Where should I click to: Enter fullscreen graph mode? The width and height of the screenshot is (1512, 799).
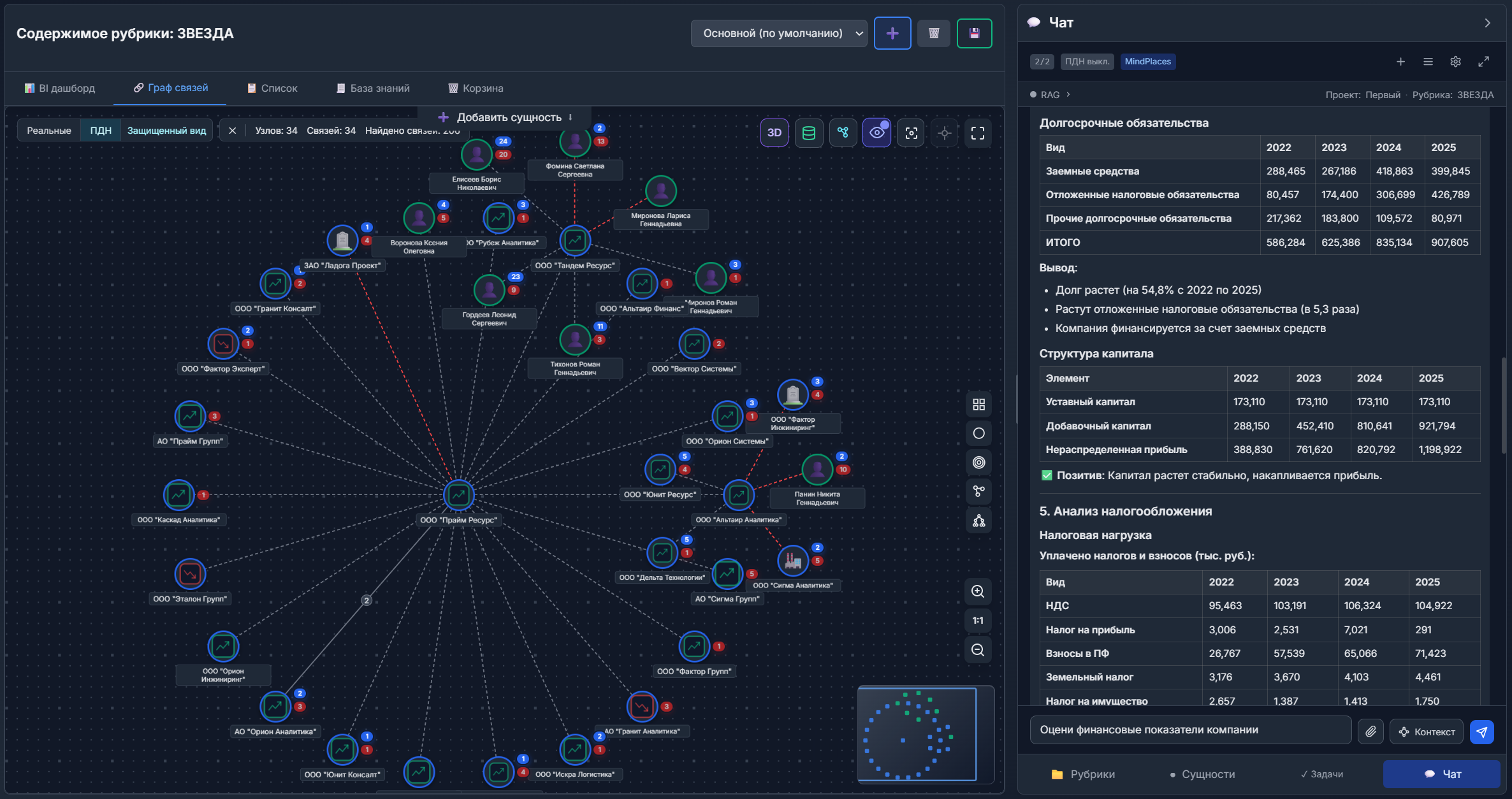(978, 133)
